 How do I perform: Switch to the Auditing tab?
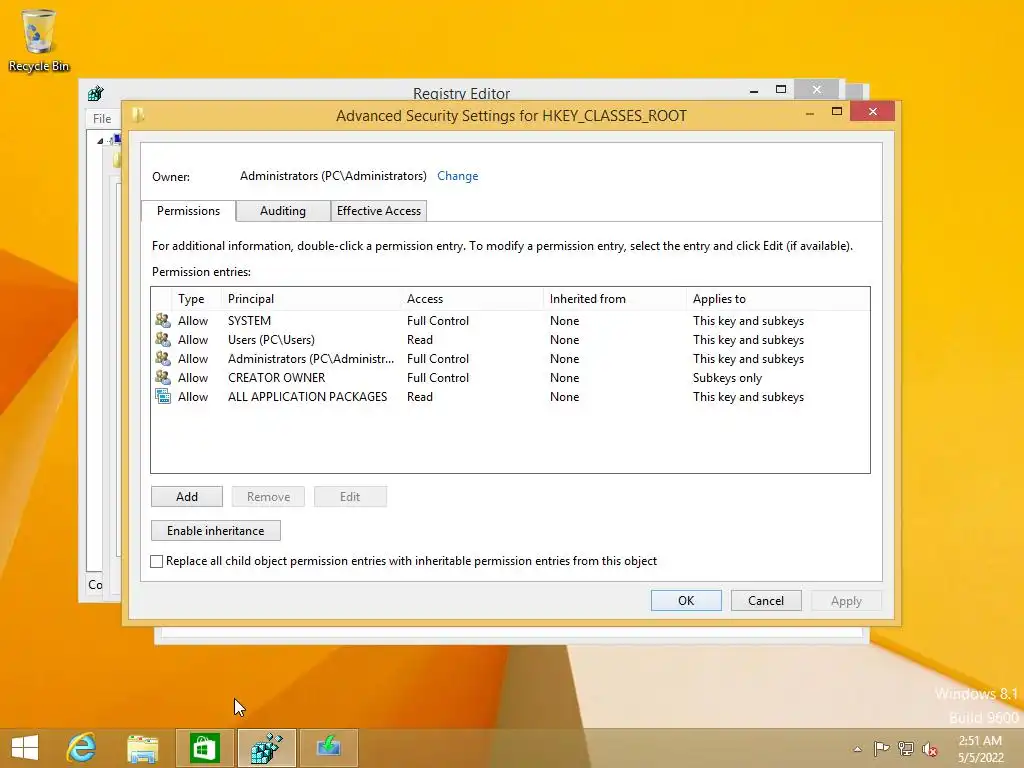(283, 211)
